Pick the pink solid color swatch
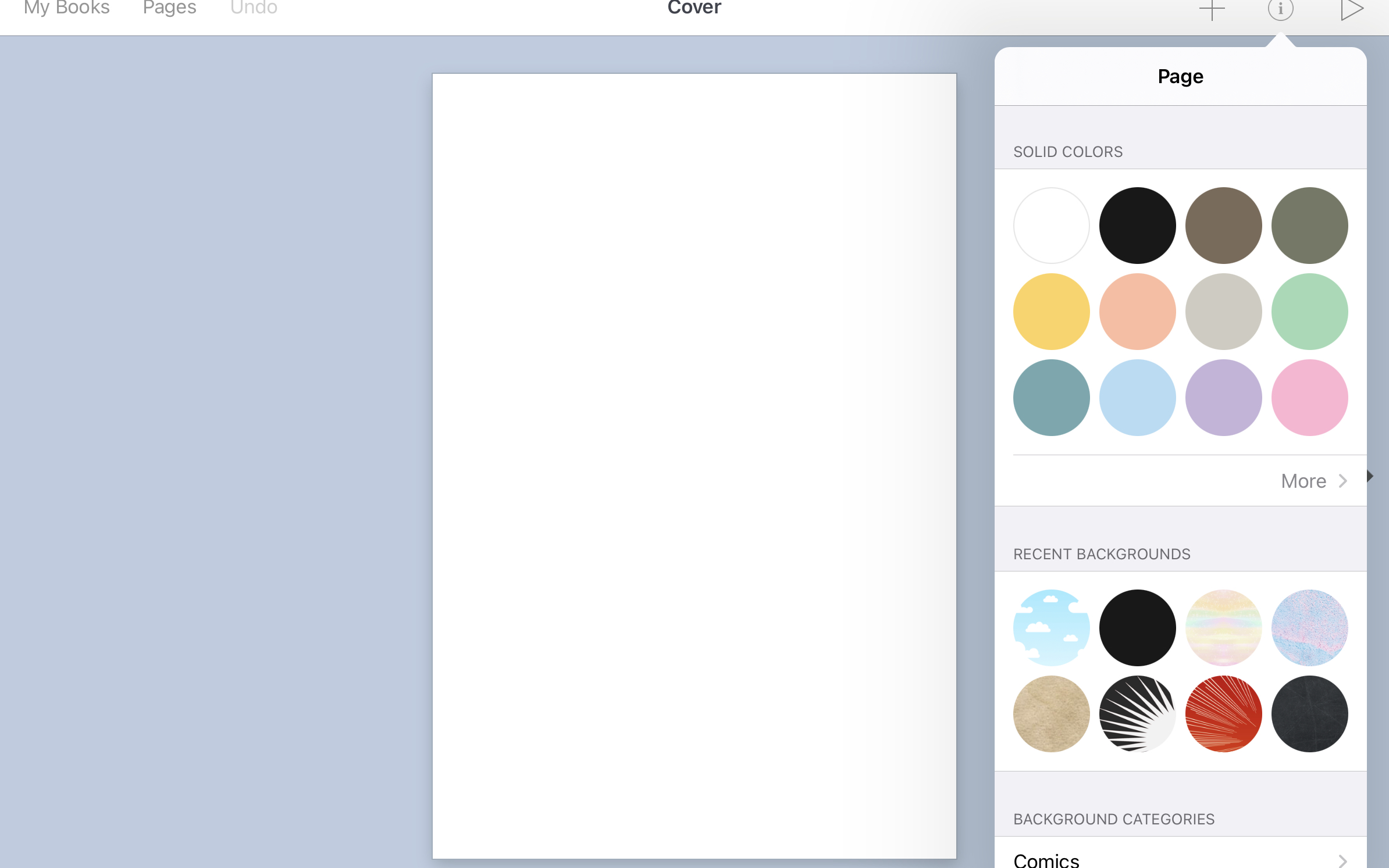Screen dimensions: 1389x868 1309,398
